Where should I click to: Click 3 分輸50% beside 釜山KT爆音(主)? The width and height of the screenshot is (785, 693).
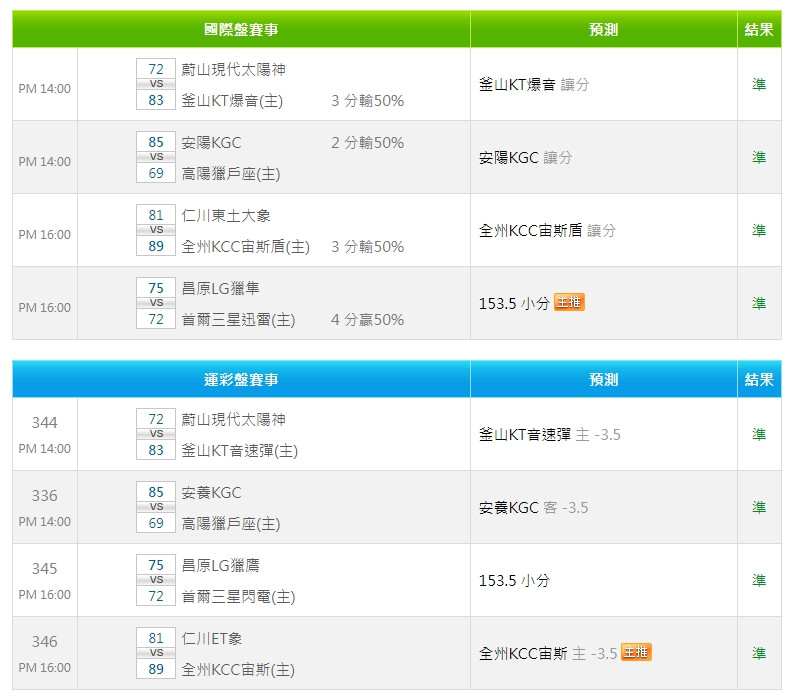[367, 101]
